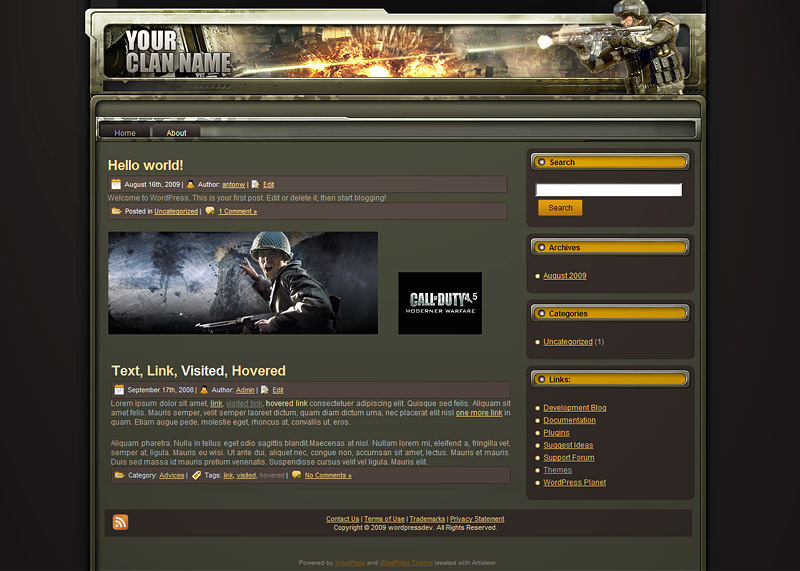The width and height of the screenshot is (800, 571).
Task: Click the Search button in sidebar
Action: pos(560,208)
